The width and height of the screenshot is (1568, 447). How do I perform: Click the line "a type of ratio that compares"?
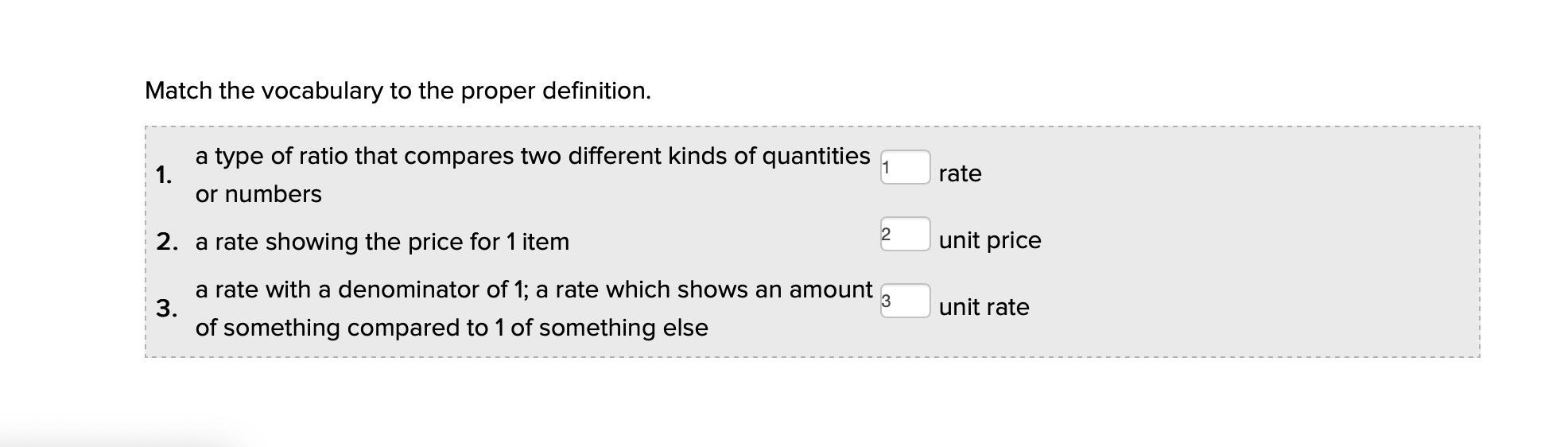point(532,156)
